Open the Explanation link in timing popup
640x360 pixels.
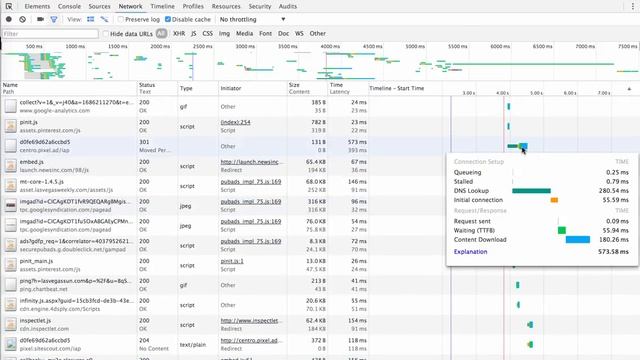[470, 251]
